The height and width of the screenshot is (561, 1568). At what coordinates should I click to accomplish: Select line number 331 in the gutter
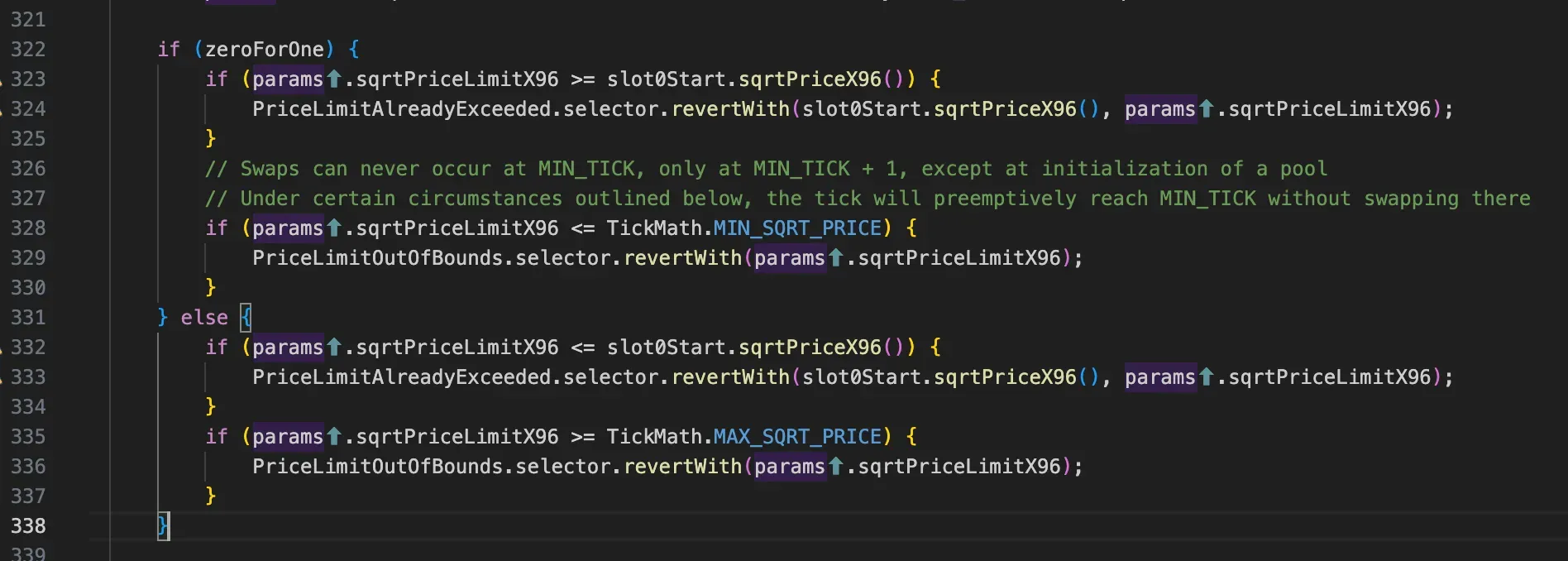click(x=28, y=318)
